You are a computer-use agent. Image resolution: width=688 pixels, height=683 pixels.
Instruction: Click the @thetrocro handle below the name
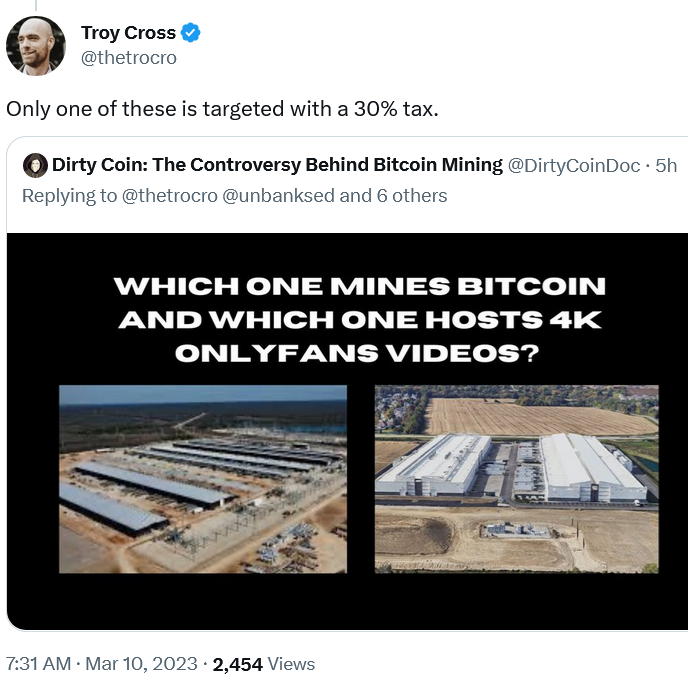click(x=128, y=58)
